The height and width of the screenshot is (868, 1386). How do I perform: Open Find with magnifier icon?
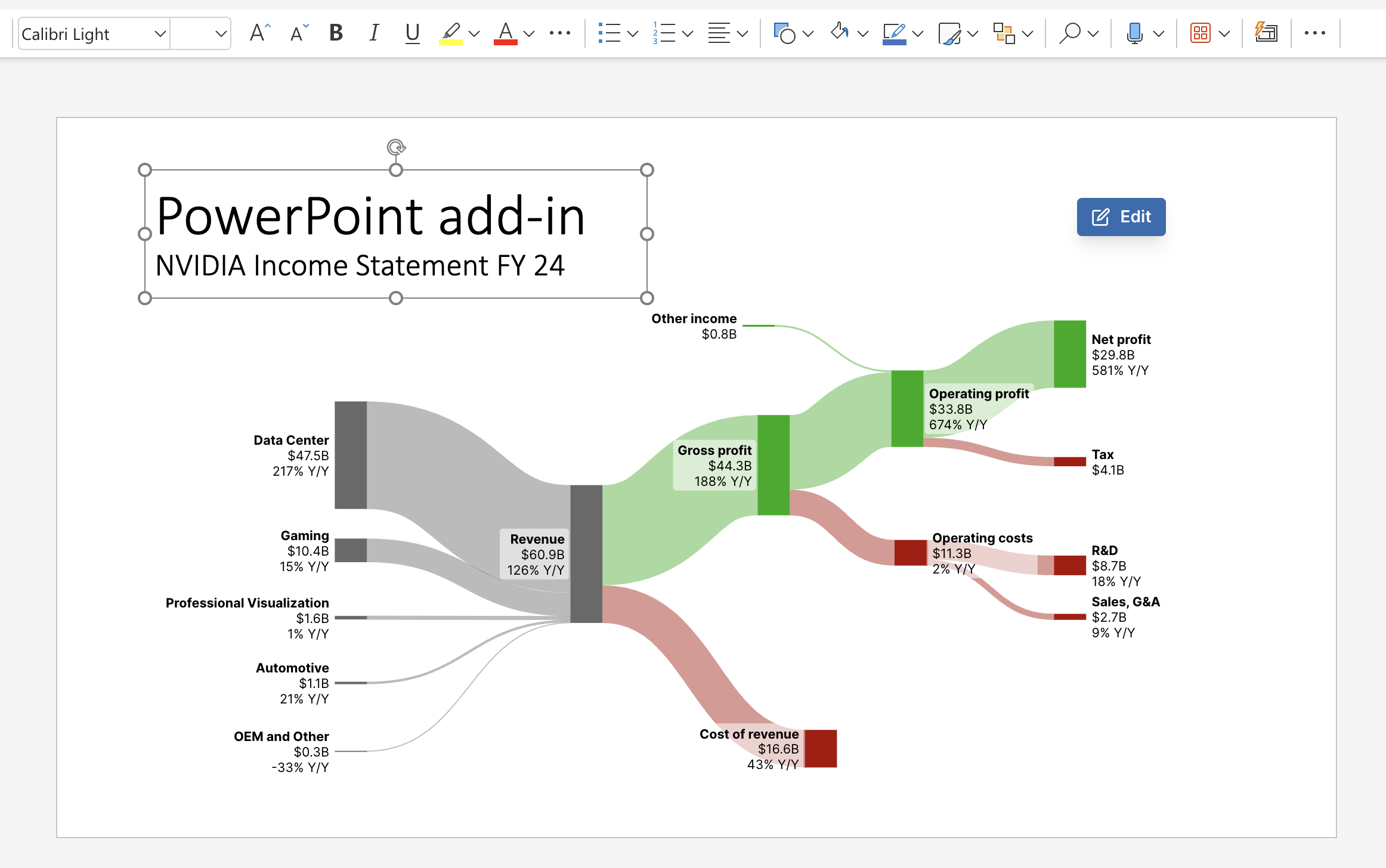(x=1070, y=33)
